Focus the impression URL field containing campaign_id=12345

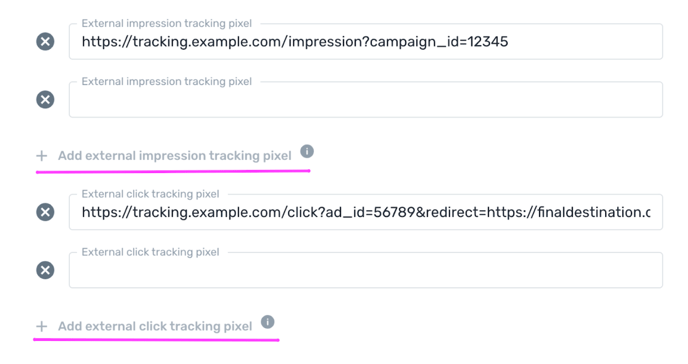(x=366, y=42)
